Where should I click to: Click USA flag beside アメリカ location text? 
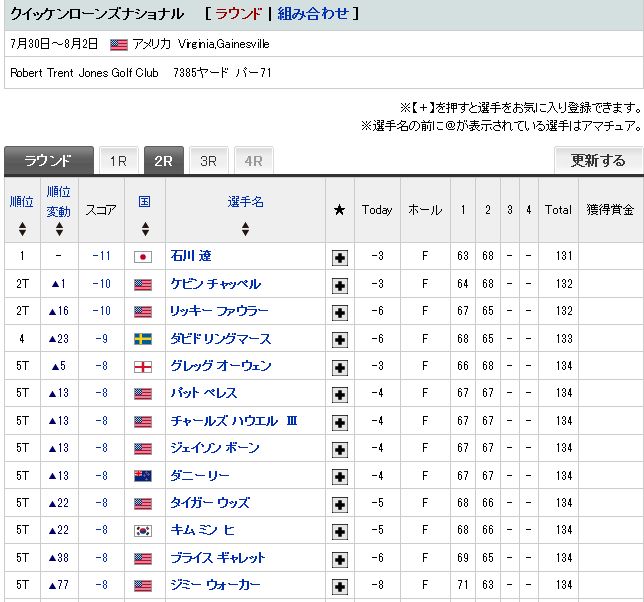(119, 44)
